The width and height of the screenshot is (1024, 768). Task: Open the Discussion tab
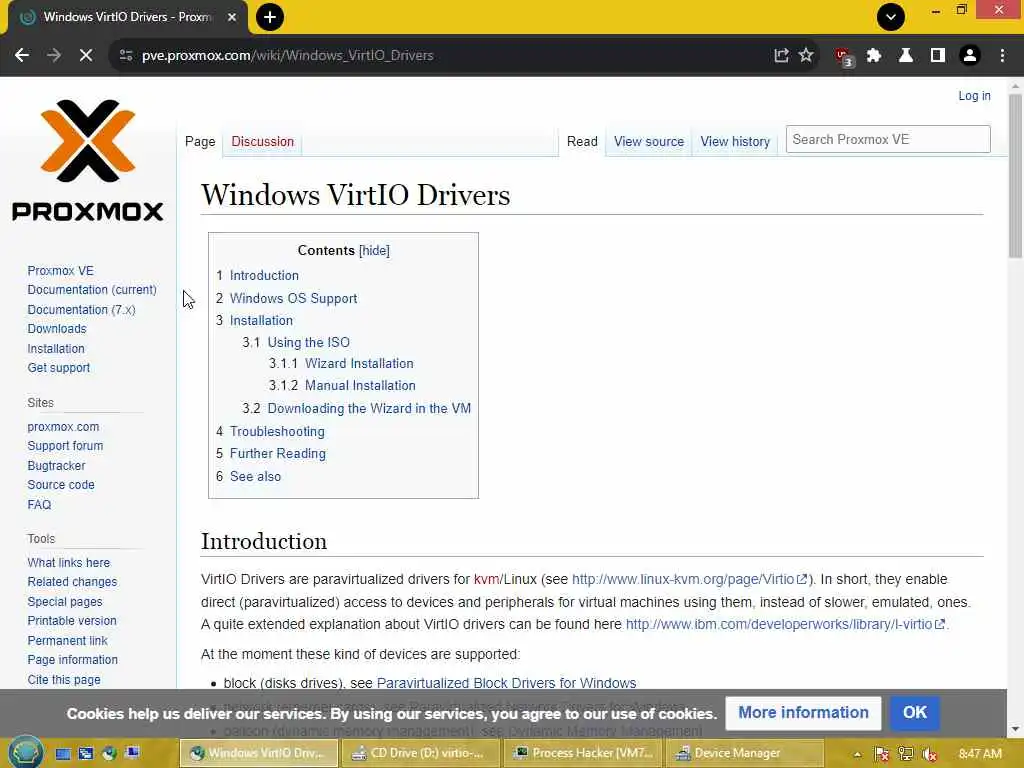[x=263, y=142]
